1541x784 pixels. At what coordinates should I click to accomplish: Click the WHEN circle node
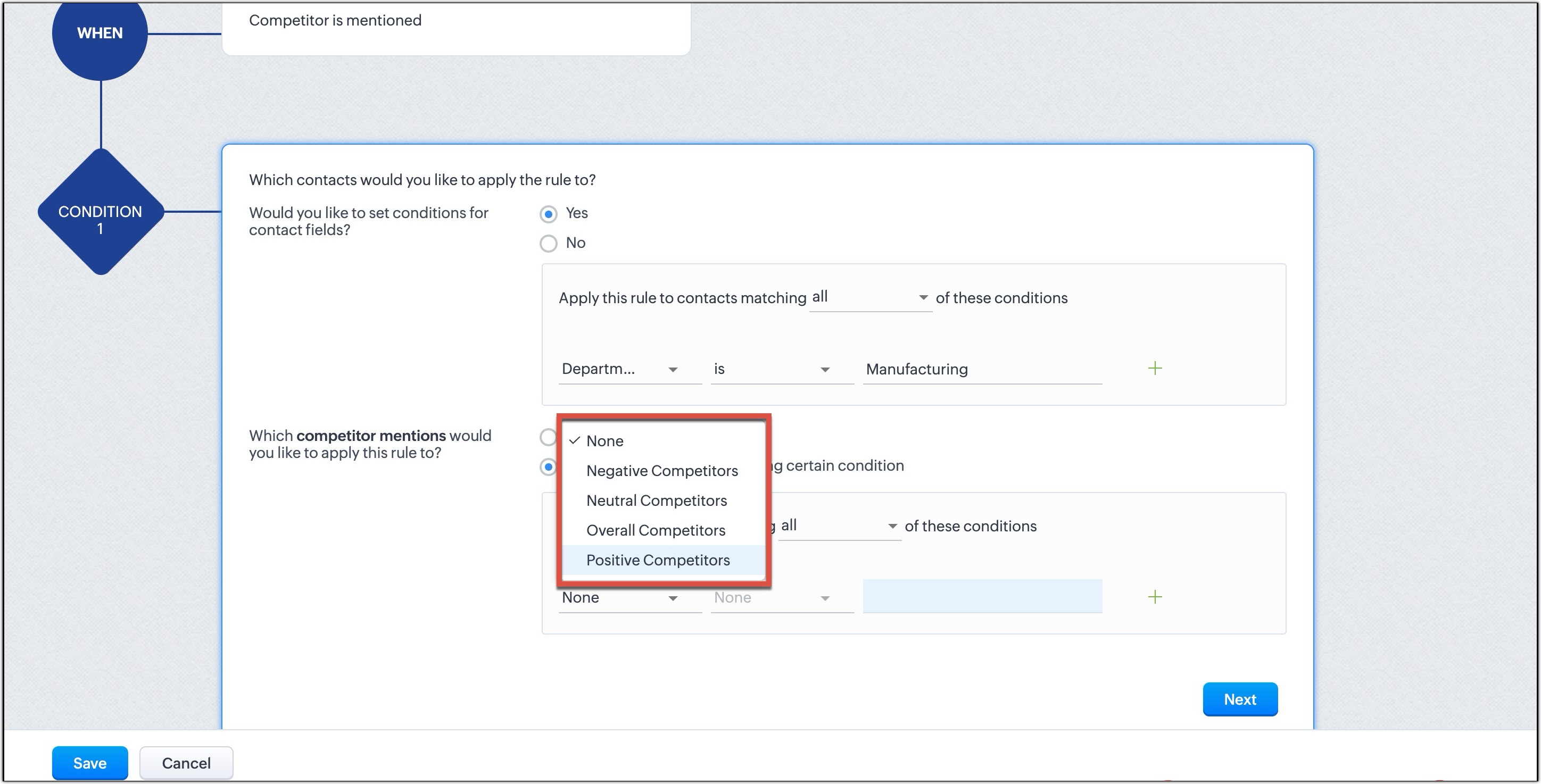100,34
